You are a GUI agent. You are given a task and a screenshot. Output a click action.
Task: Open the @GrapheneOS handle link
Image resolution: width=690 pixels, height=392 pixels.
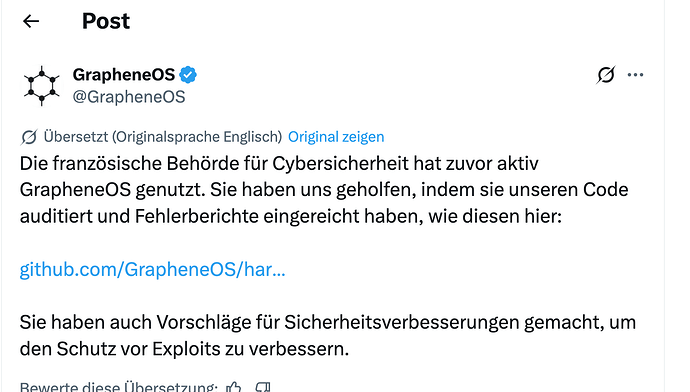tap(129, 97)
